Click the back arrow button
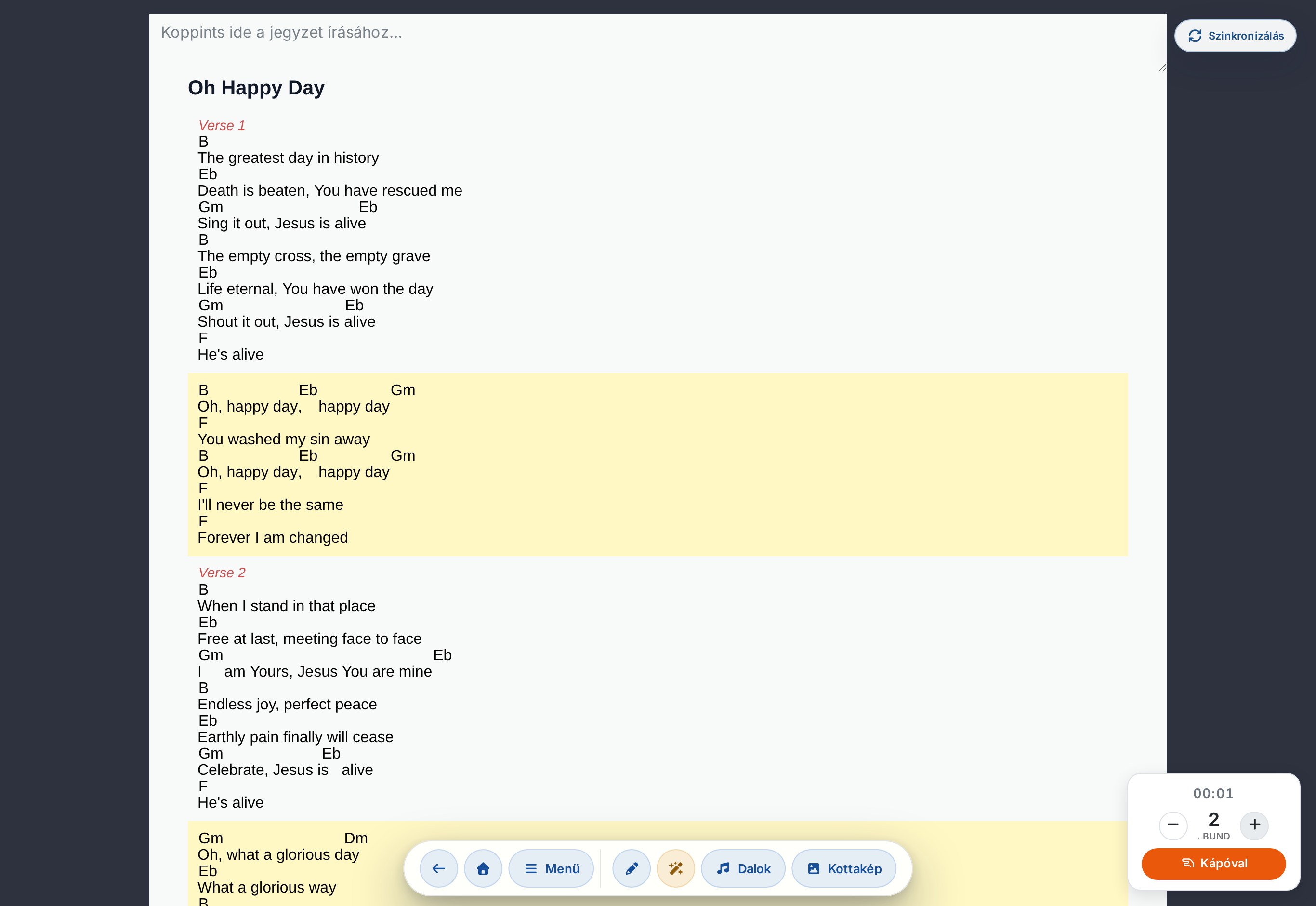The height and width of the screenshot is (906, 1316). point(438,868)
